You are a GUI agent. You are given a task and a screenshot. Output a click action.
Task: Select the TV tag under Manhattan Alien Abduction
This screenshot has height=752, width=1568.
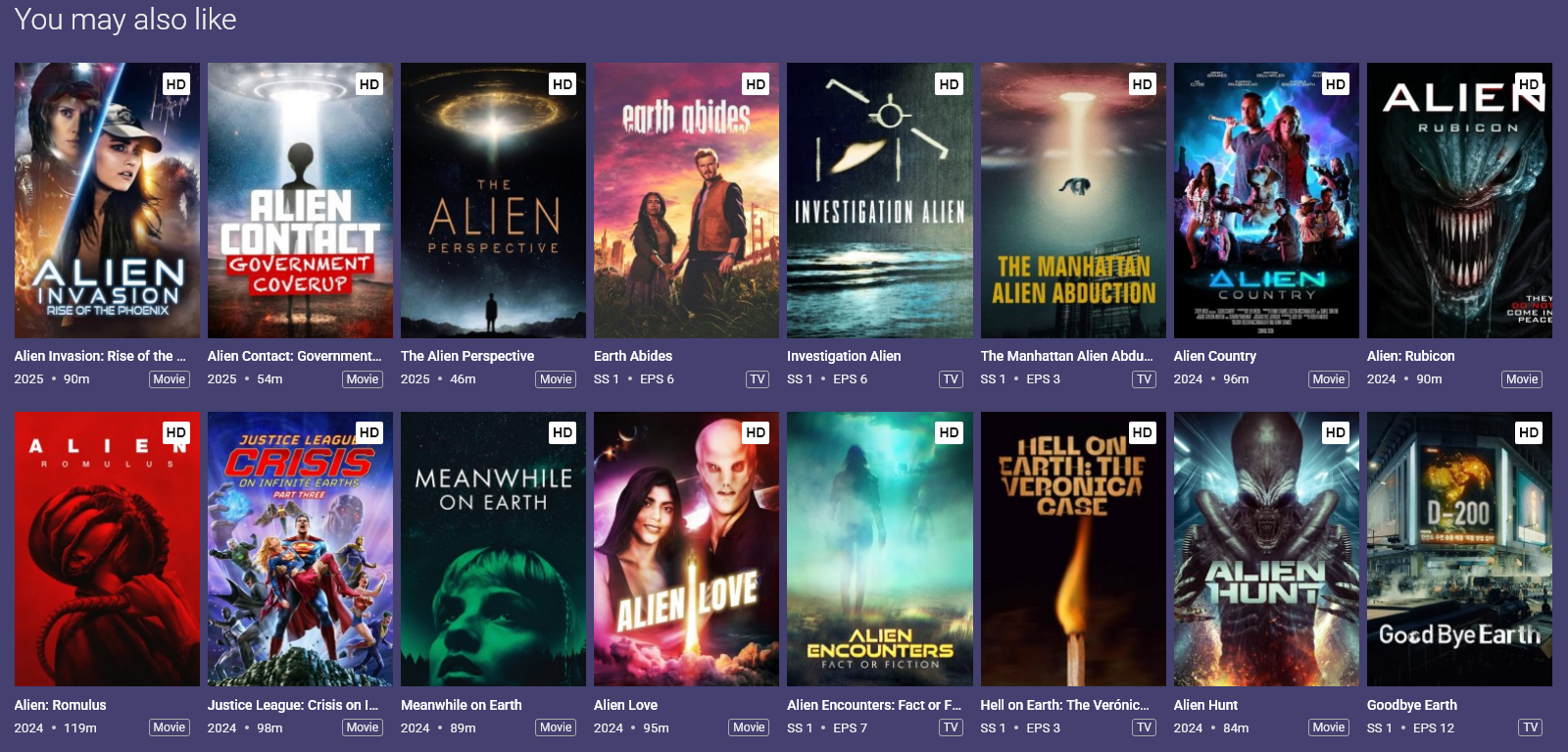(1145, 379)
